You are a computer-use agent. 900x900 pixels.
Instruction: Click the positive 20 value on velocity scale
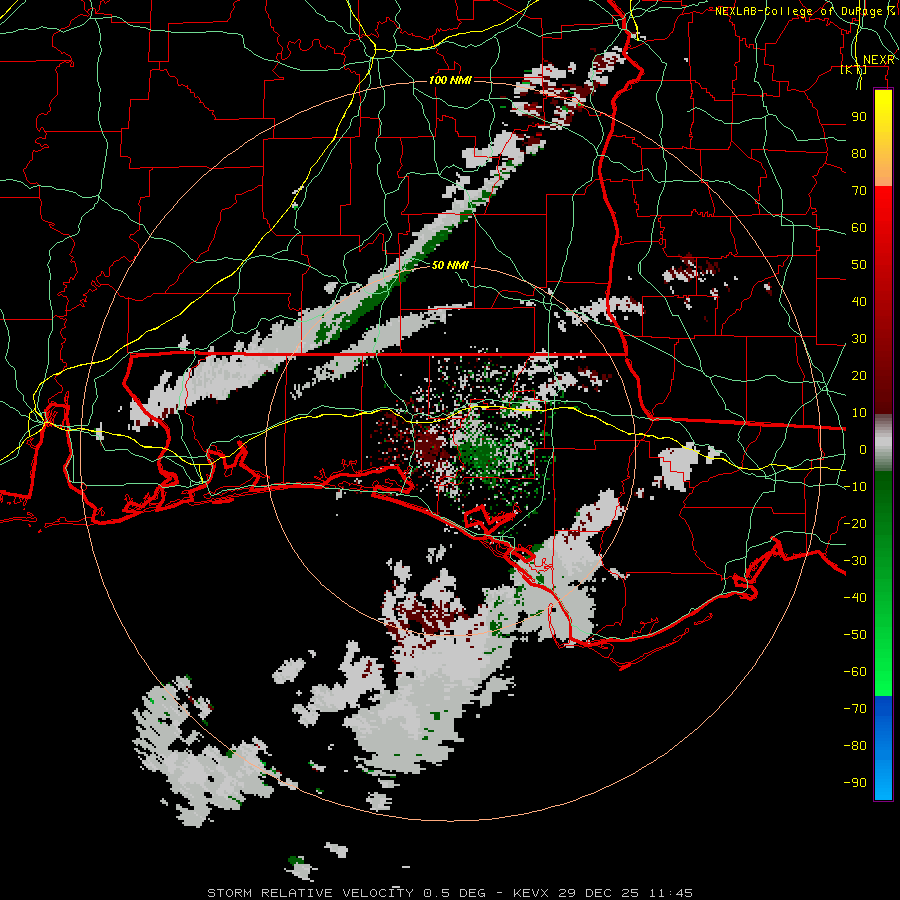(x=859, y=376)
